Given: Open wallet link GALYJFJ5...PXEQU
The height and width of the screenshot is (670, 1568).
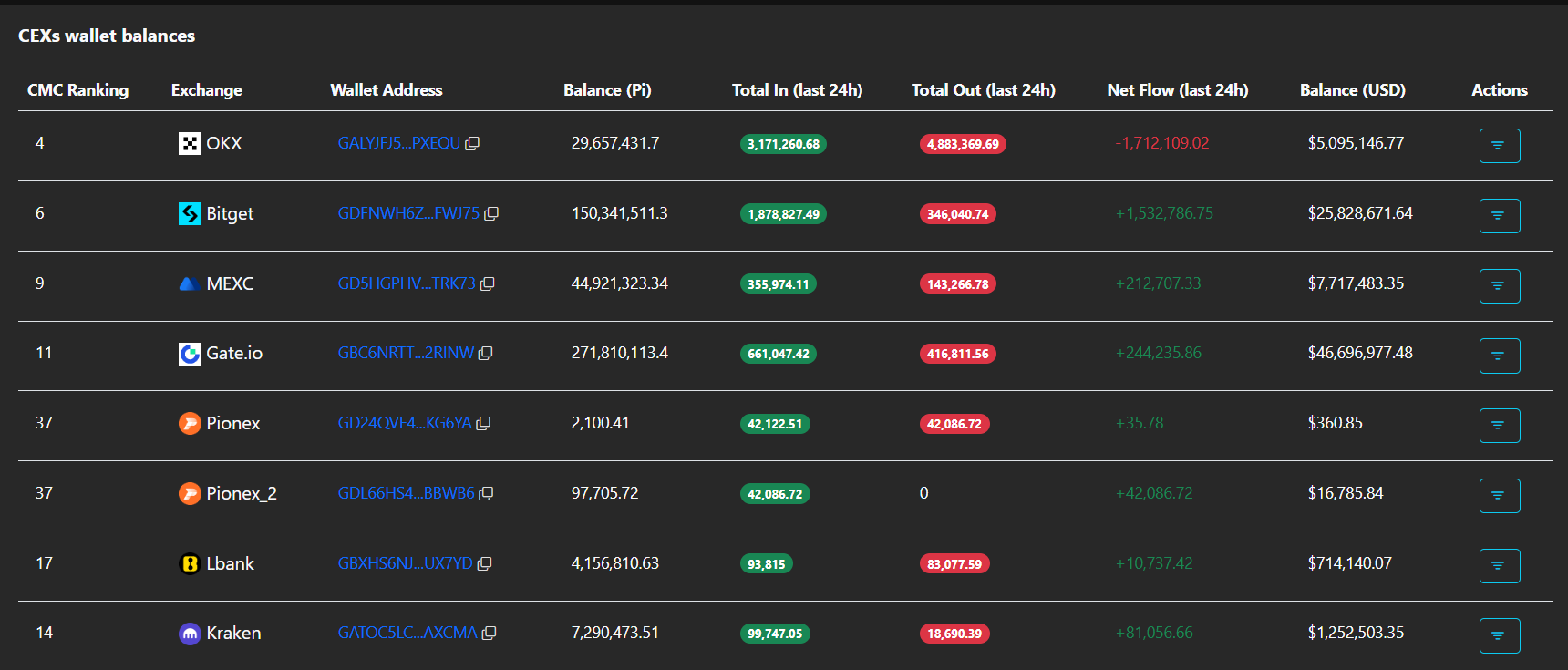Looking at the screenshot, I should (x=399, y=143).
